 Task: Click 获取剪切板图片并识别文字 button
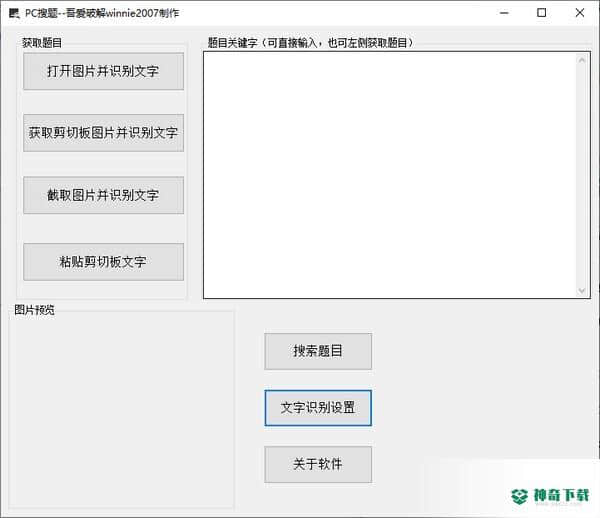point(103,133)
